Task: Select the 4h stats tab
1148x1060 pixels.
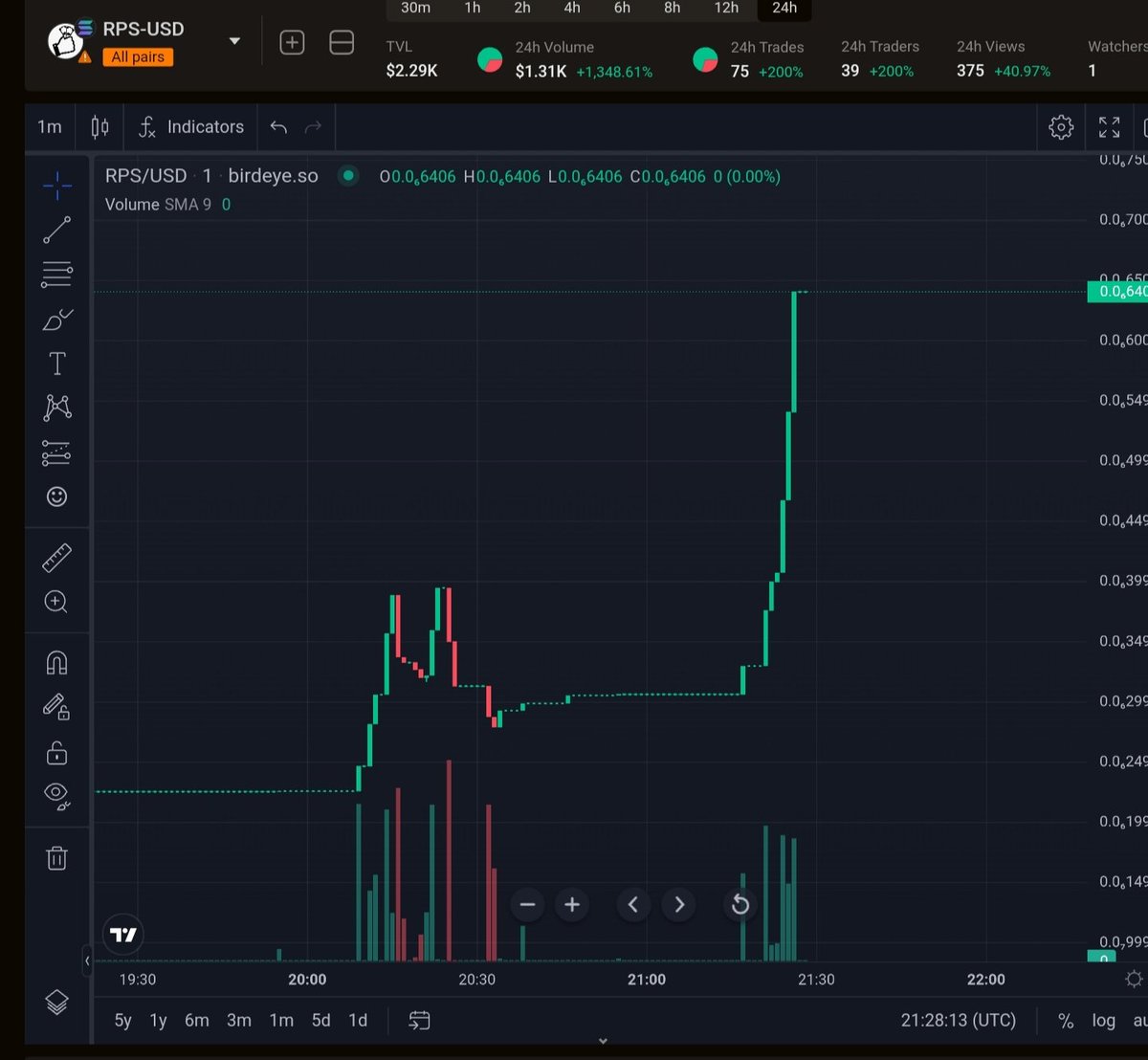Action: [572, 8]
